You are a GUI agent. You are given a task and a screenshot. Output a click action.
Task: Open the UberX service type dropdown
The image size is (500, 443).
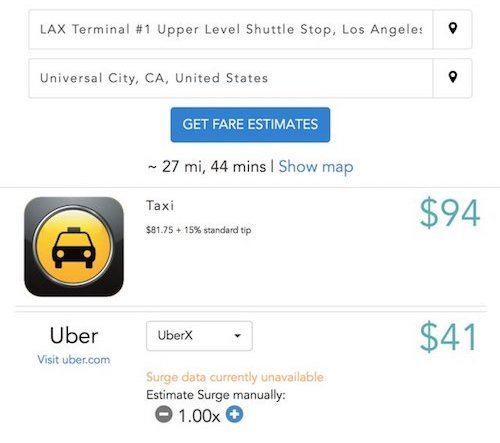tap(199, 336)
